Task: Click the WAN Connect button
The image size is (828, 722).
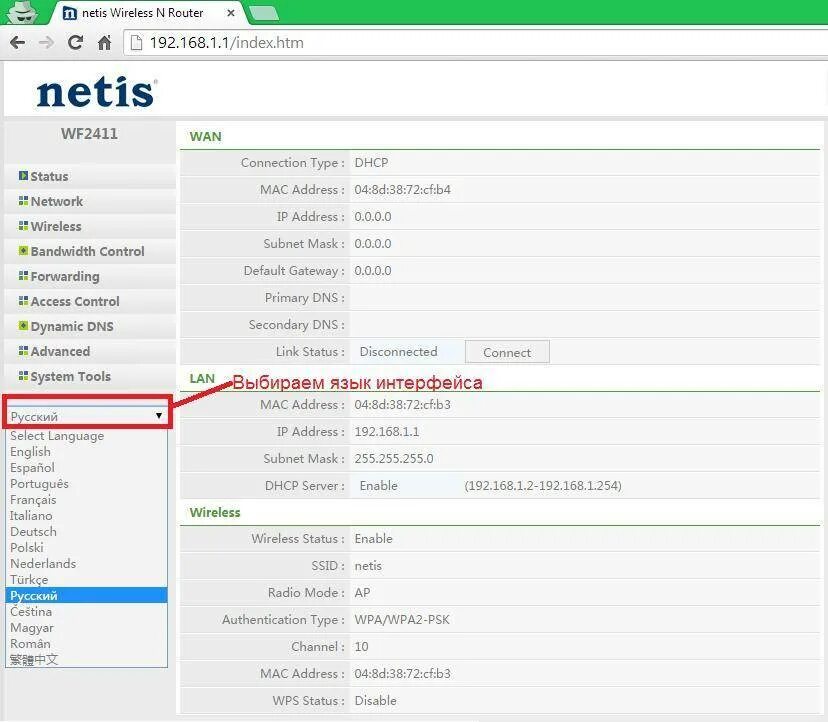Action: pyautogui.click(x=507, y=352)
